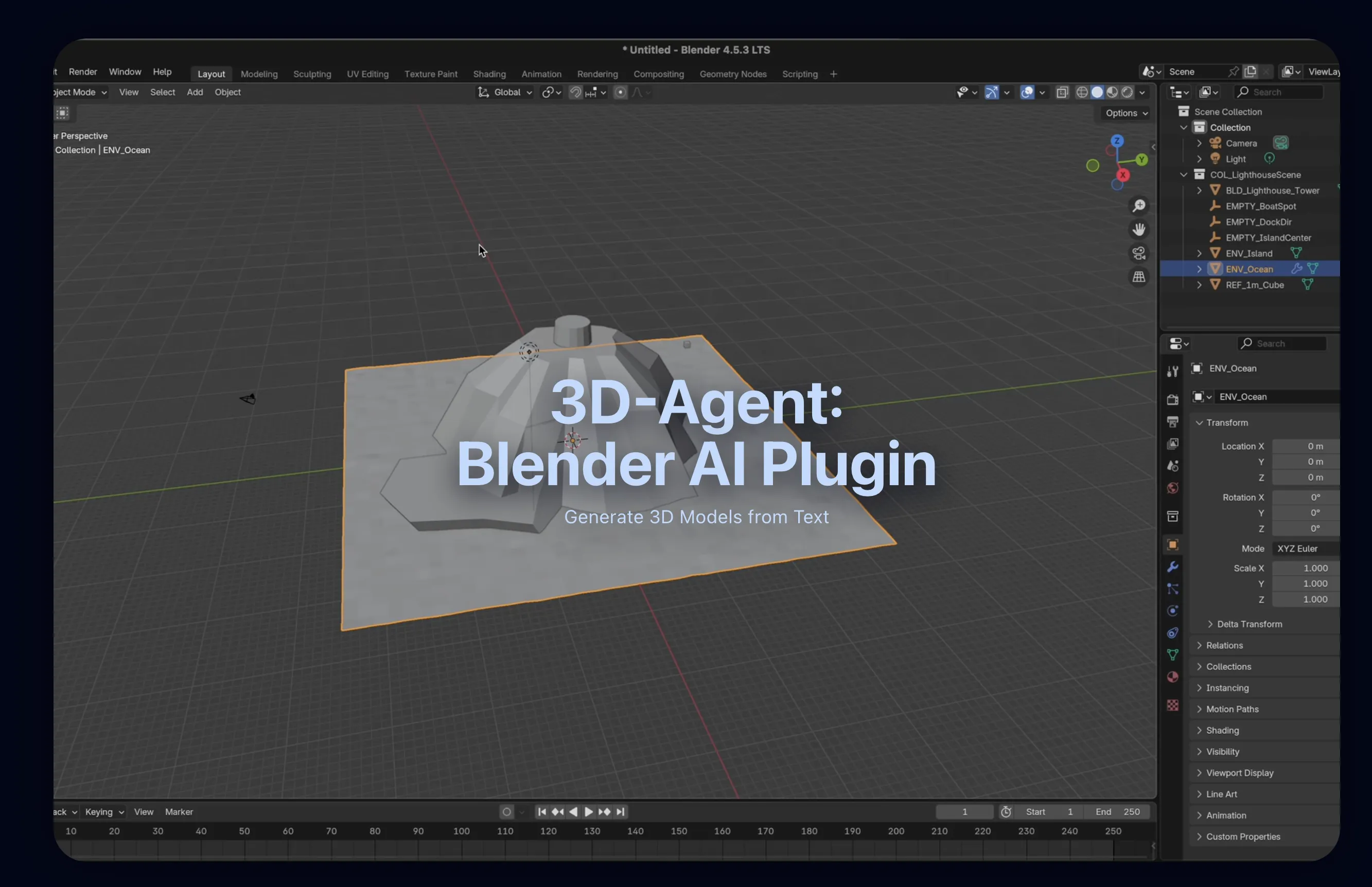Click the play animation button
The height and width of the screenshot is (887, 1372).
[588, 811]
